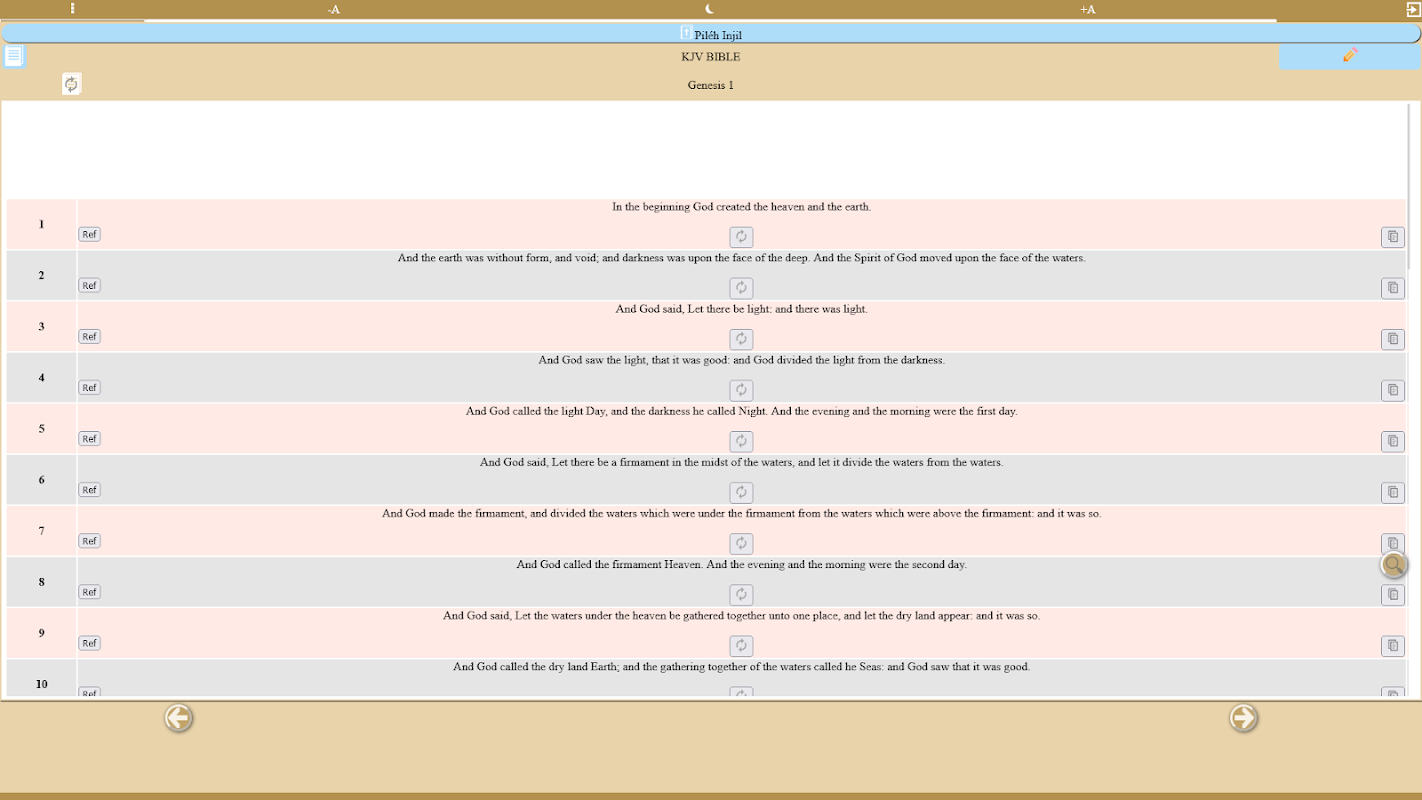Click verse number 4

click(41, 377)
